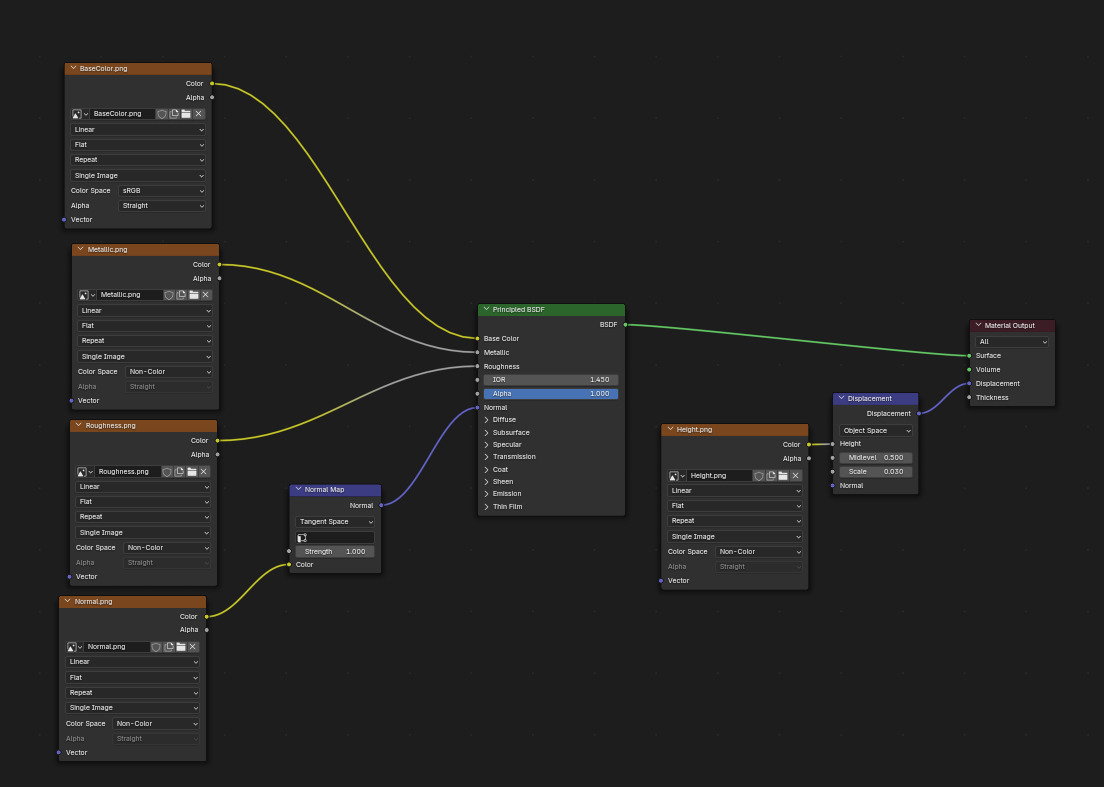Image resolution: width=1104 pixels, height=787 pixels.
Task: Collapse the Displacement node header arrow
Action: tap(841, 398)
